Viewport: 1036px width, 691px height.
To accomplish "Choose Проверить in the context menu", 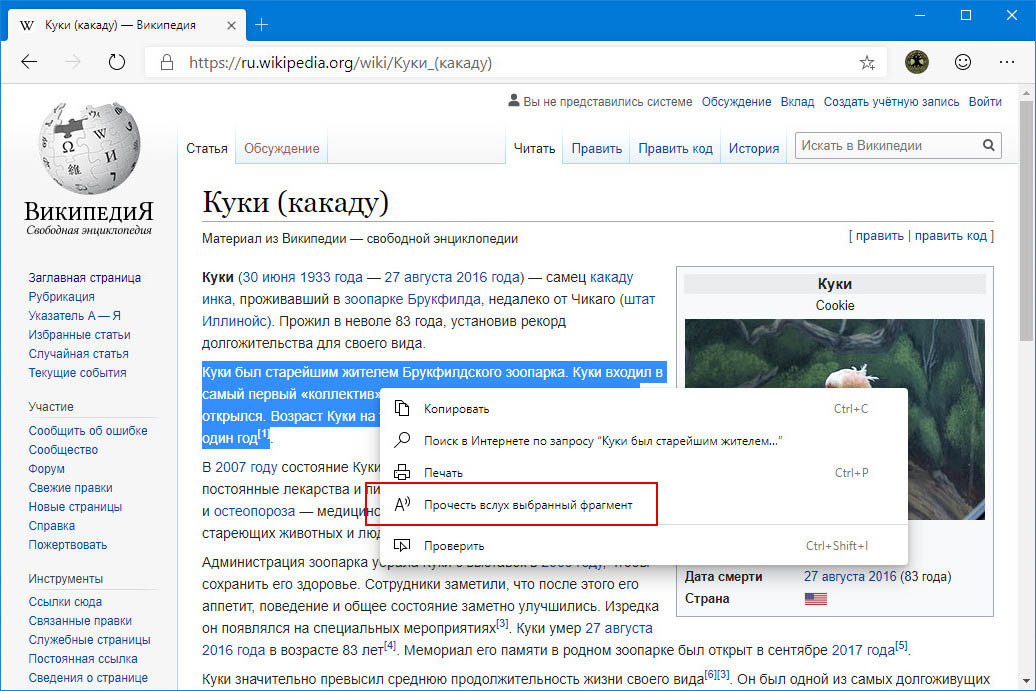I will tap(644, 546).
